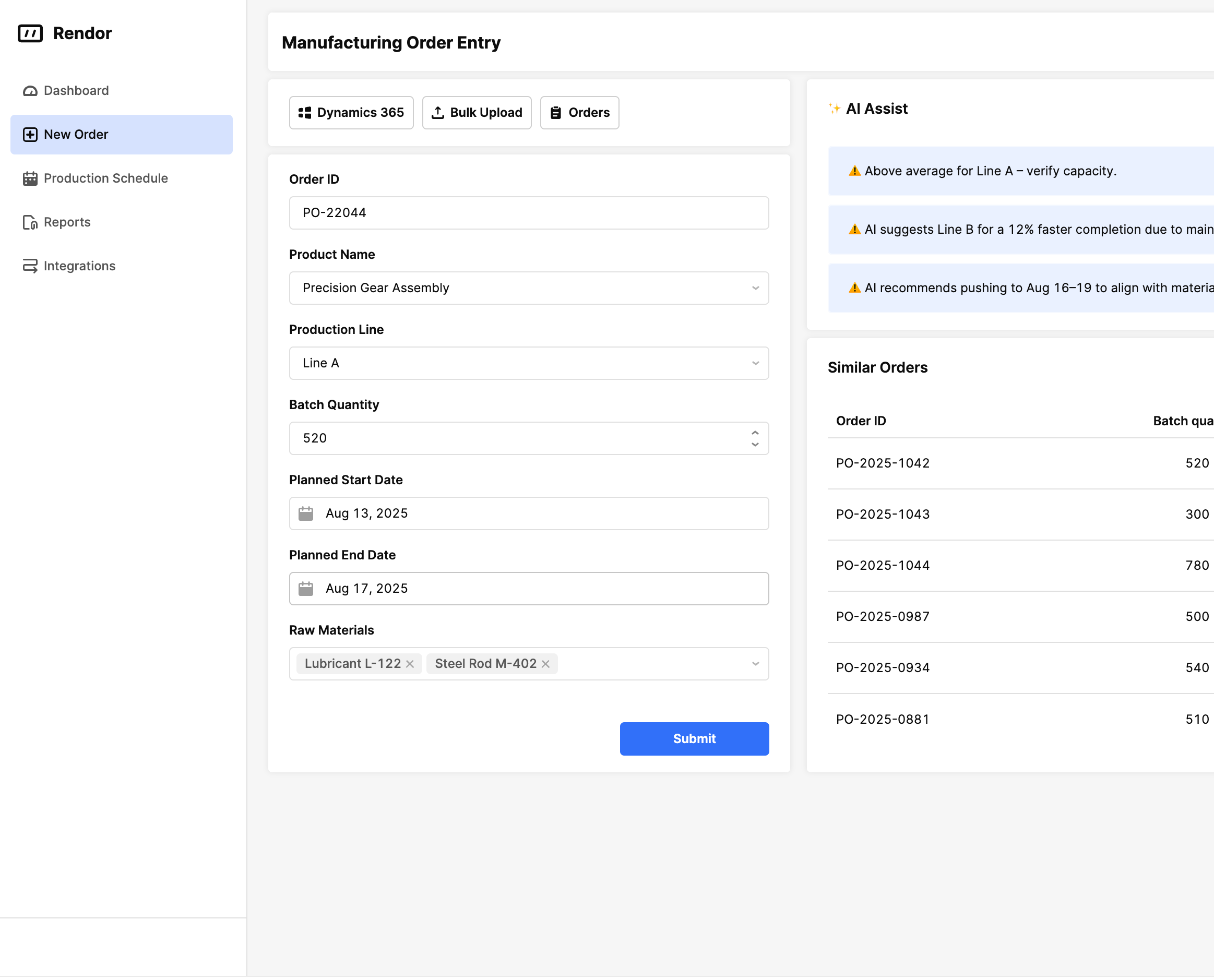Remove the Lubricant L-122 tag

[x=410, y=664]
